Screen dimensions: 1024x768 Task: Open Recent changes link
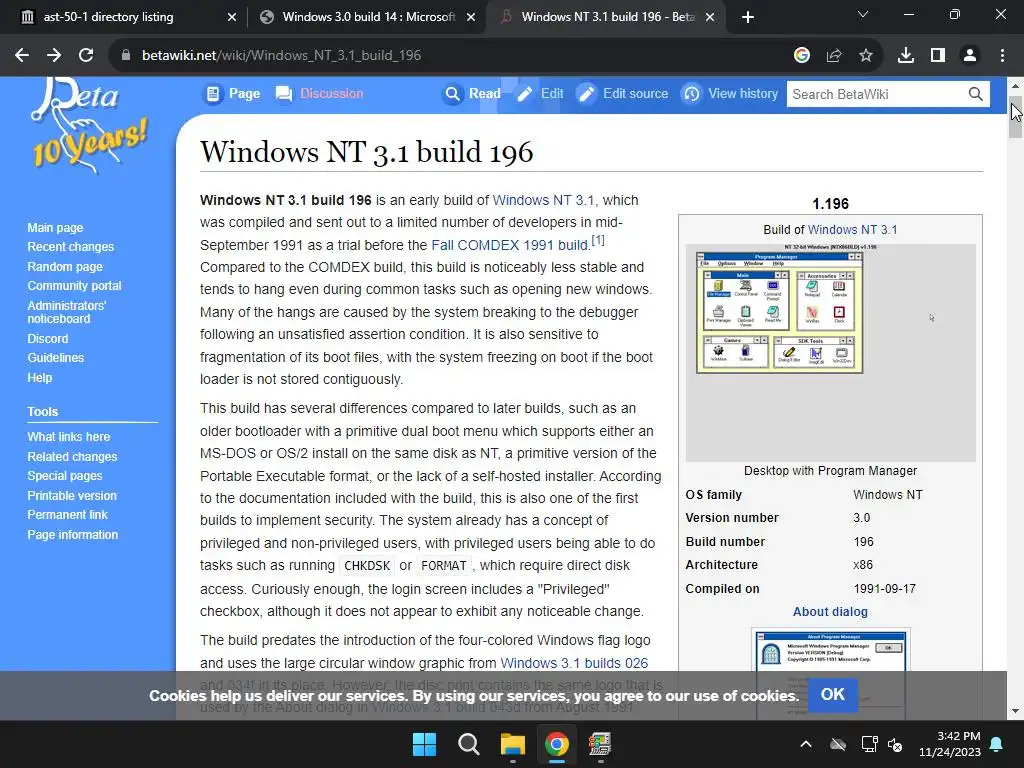[71, 247]
